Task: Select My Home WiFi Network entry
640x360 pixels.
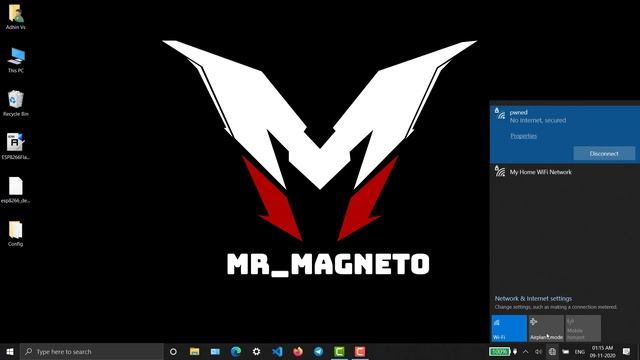Action: [x=565, y=172]
